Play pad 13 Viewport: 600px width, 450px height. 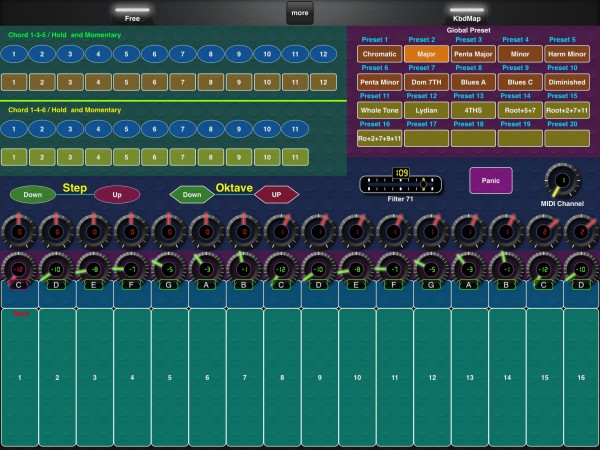470,377
